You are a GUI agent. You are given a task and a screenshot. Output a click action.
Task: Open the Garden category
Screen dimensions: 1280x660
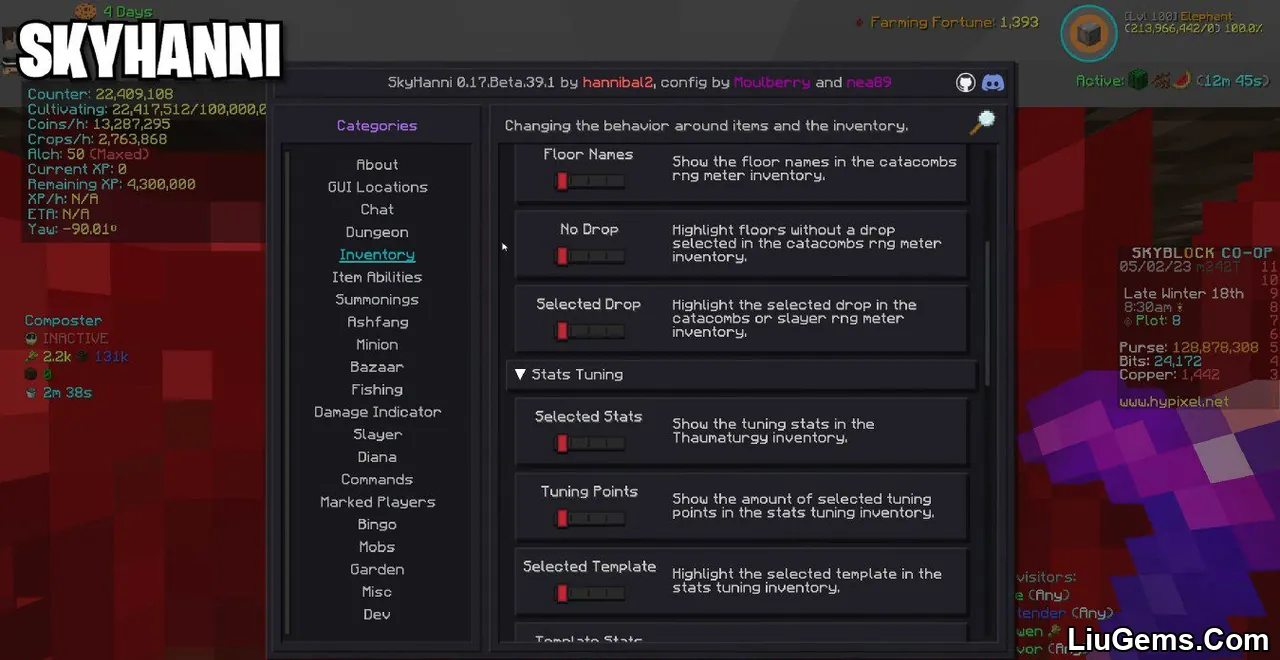point(377,570)
